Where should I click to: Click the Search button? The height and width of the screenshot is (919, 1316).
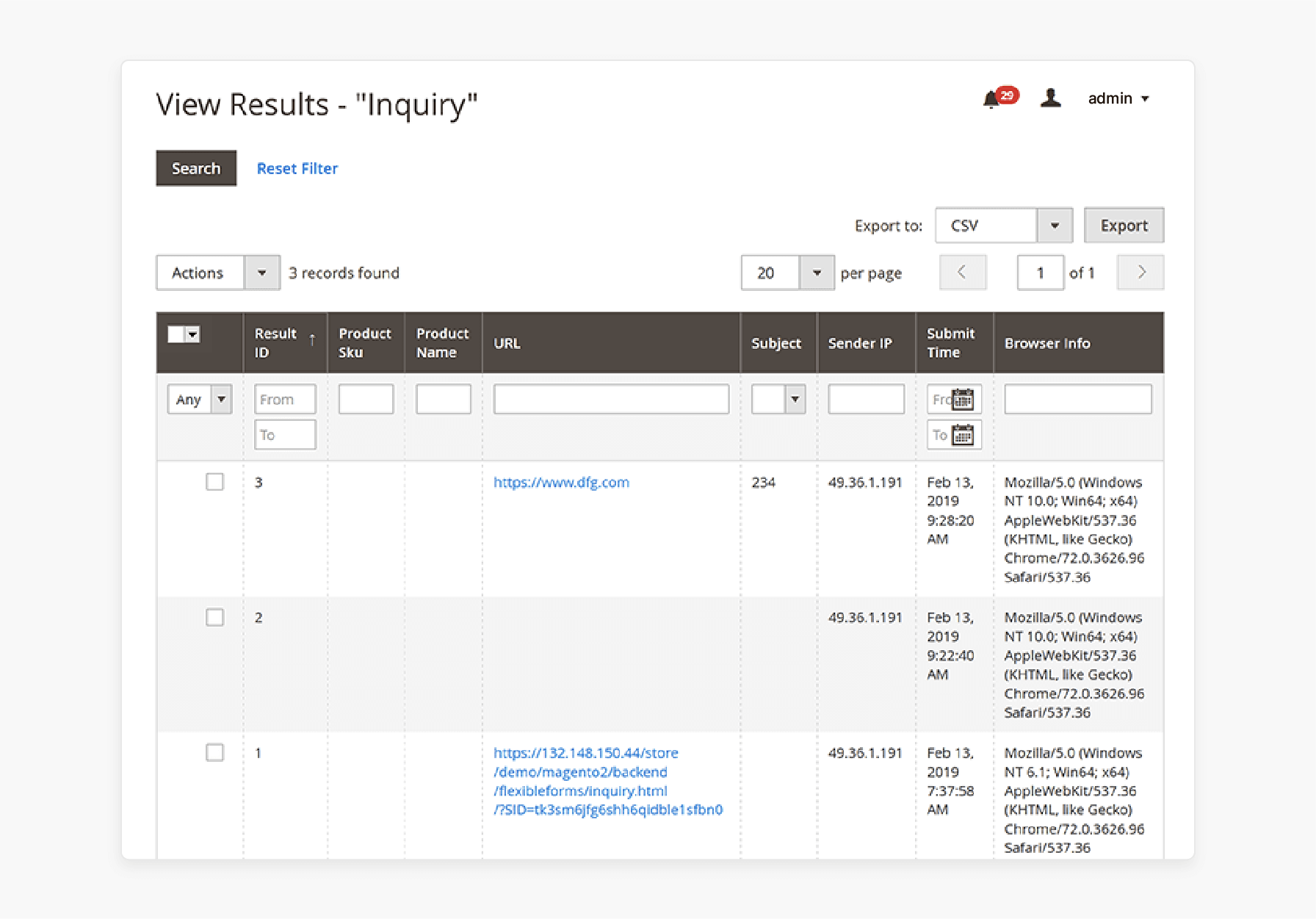tap(196, 168)
